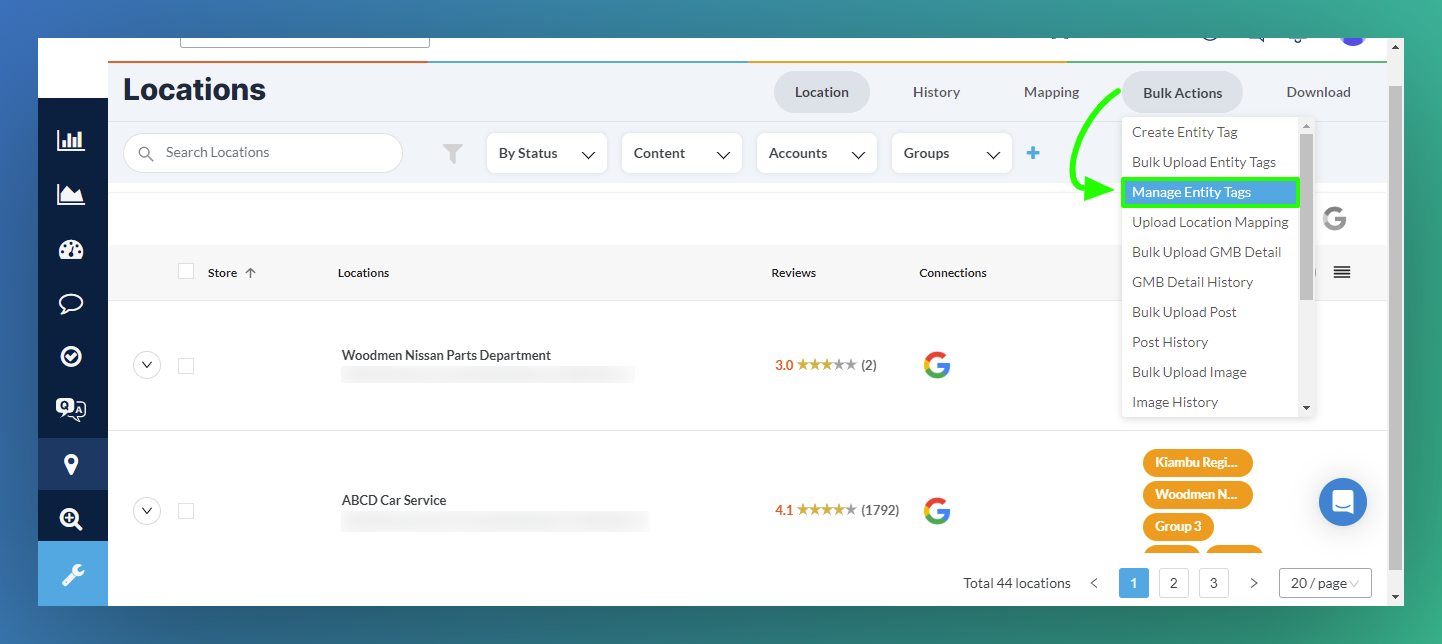Open the magnifier search sidebar icon
Viewport: 1442px width, 644px height.
(x=71, y=518)
